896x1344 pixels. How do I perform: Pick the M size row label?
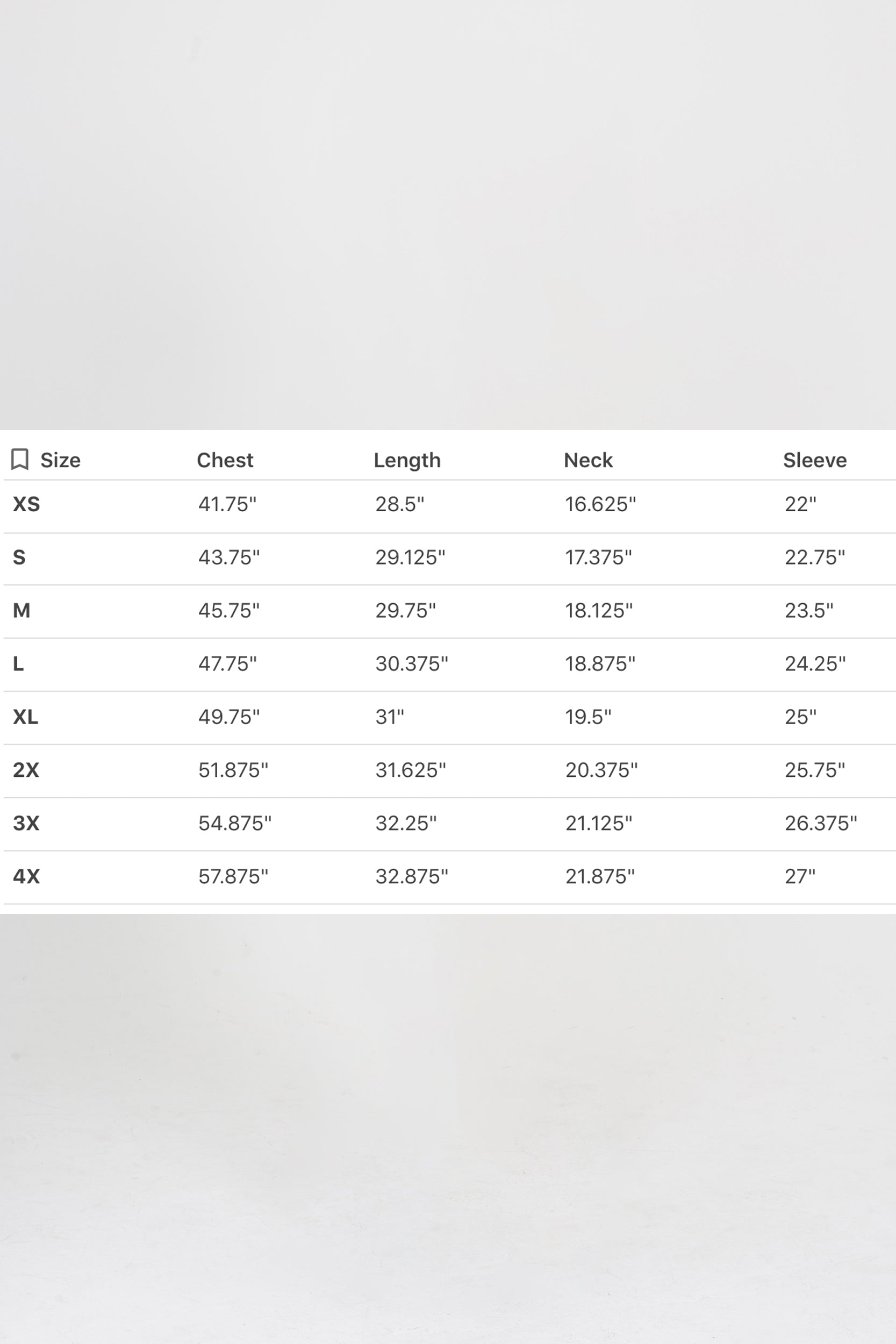pyautogui.click(x=21, y=610)
